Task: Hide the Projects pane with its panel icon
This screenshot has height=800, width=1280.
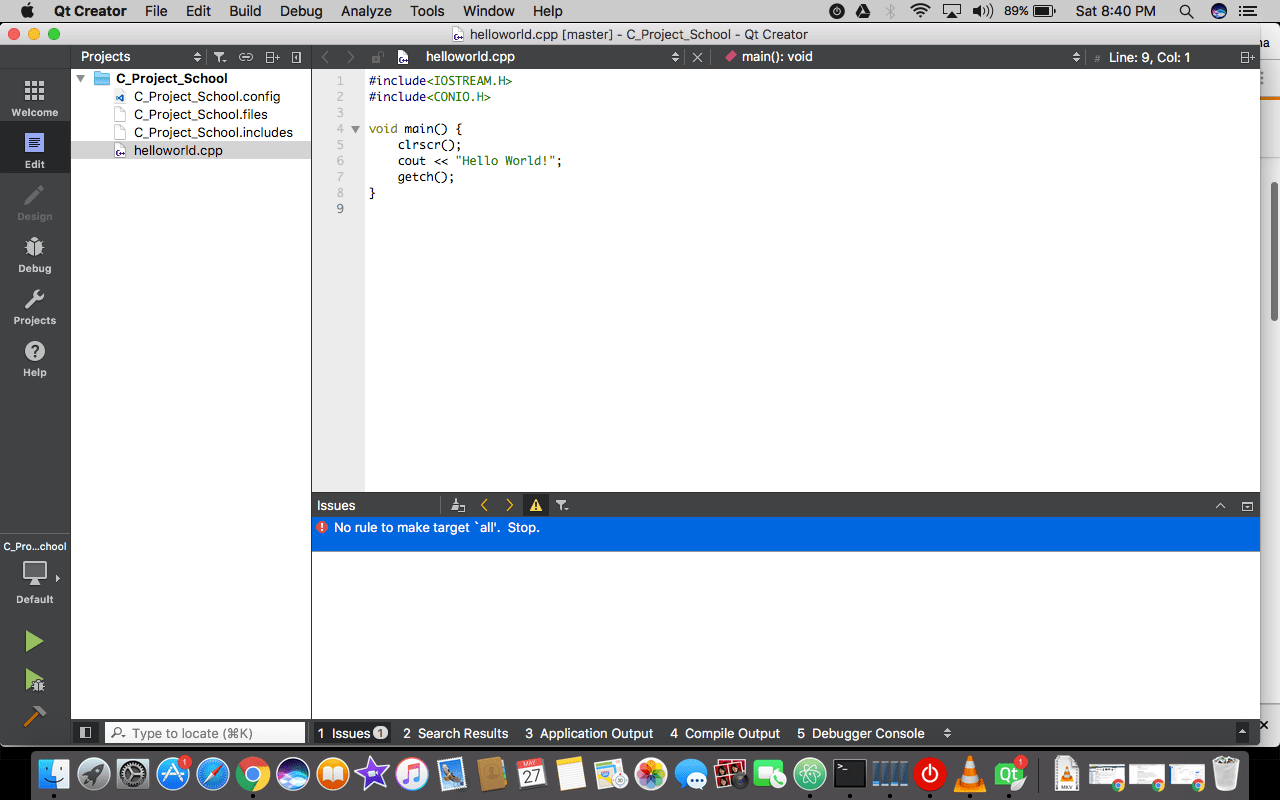Action: [x=296, y=56]
